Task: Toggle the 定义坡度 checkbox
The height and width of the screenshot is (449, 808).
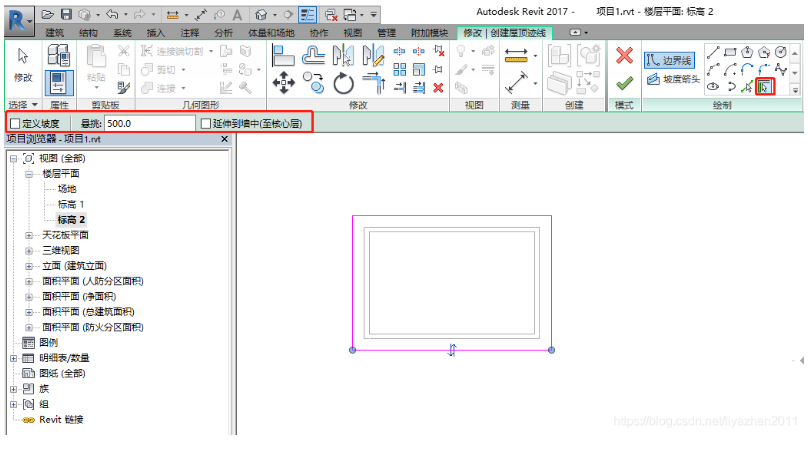Action: coord(15,124)
